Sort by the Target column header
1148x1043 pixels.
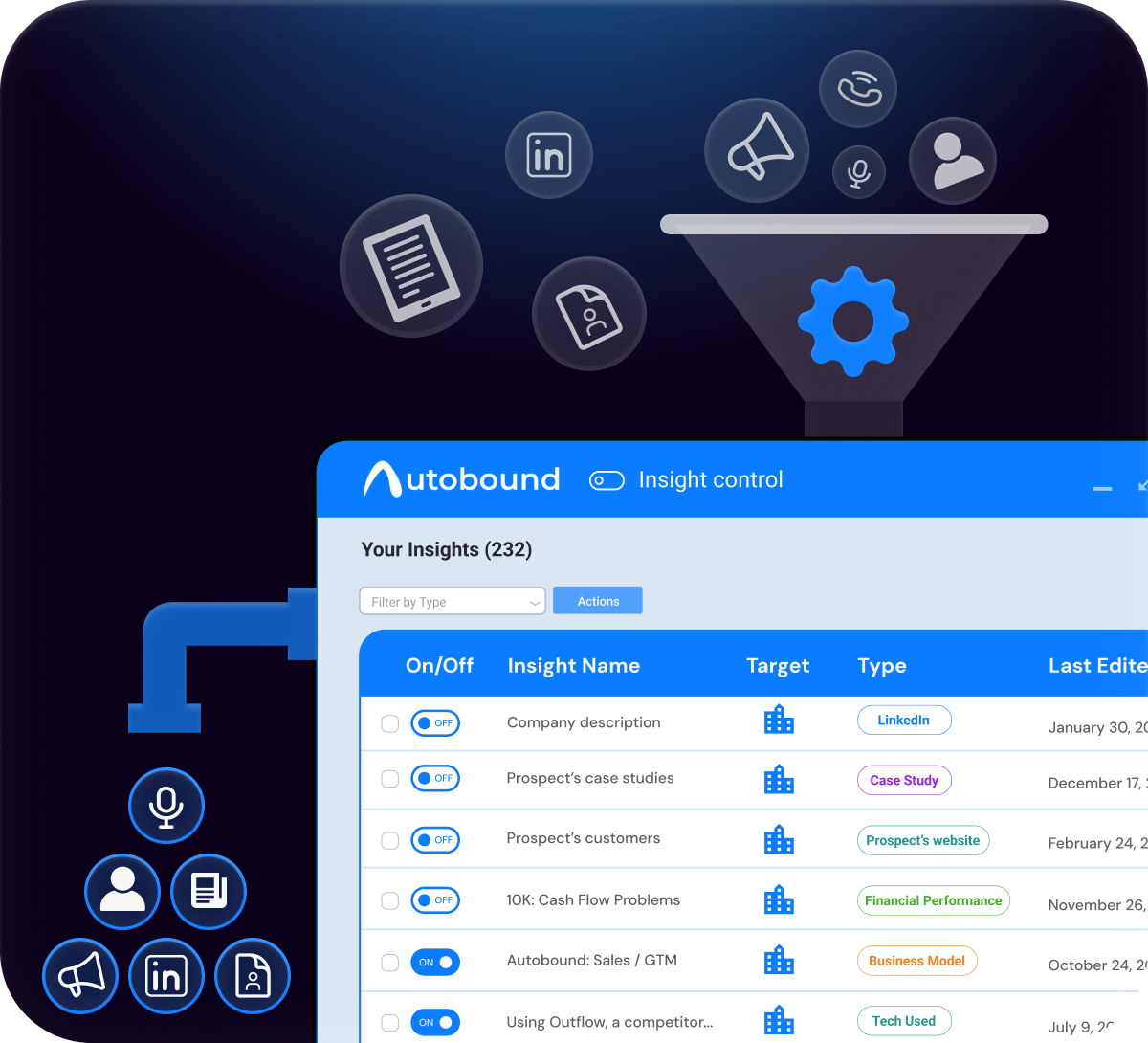(778, 666)
